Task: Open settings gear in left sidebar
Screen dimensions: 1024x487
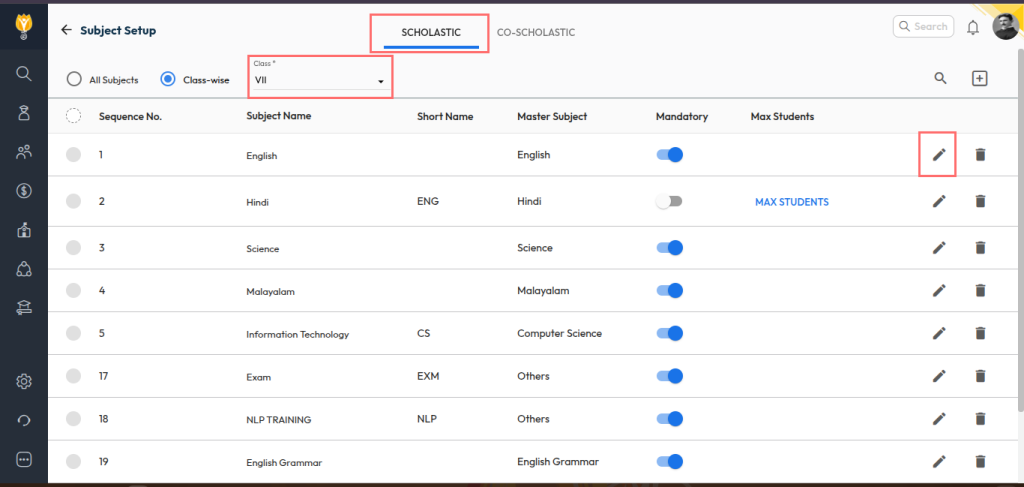Action: 24,381
